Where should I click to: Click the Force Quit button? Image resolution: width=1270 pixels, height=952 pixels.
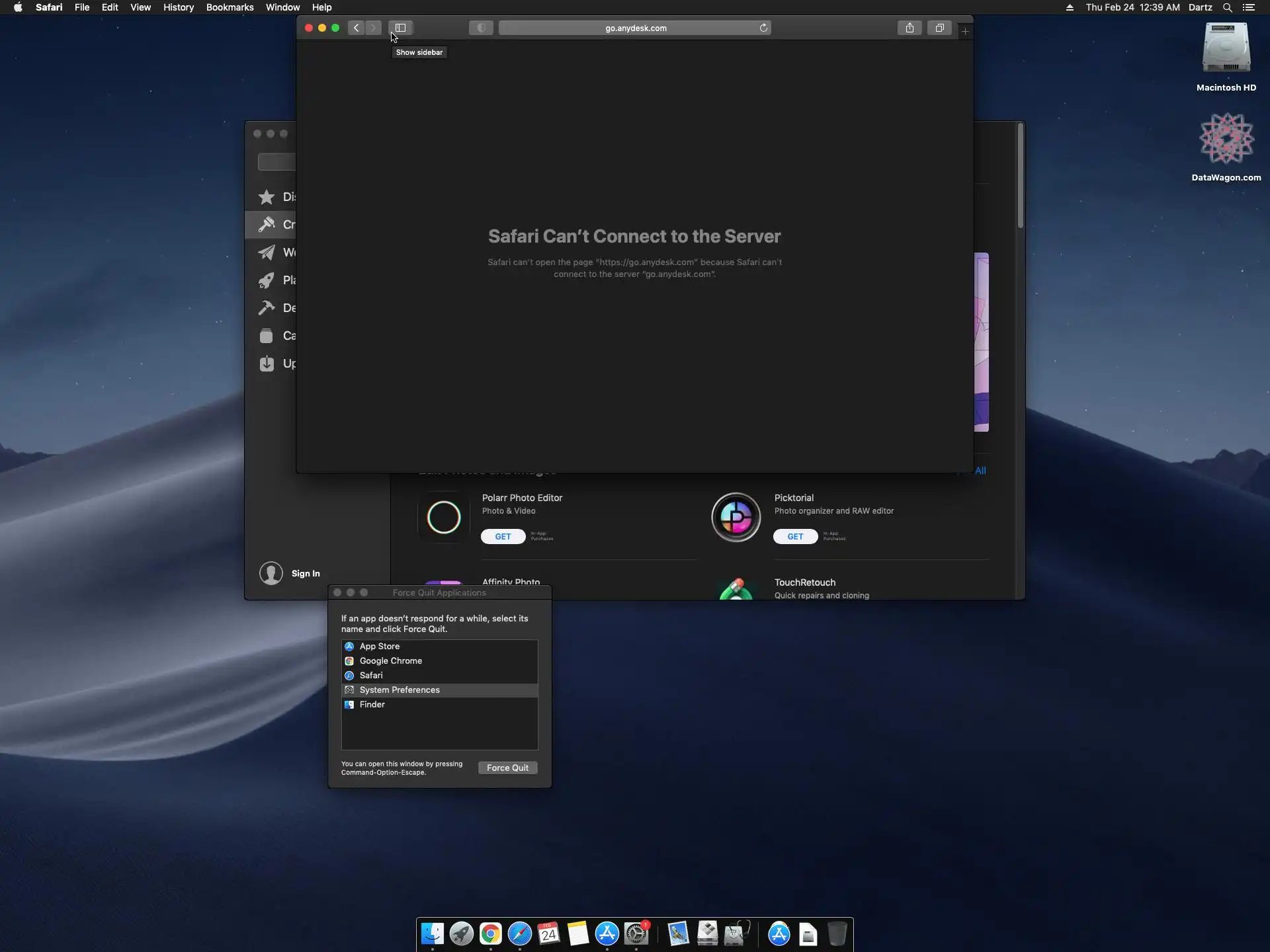(507, 768)
